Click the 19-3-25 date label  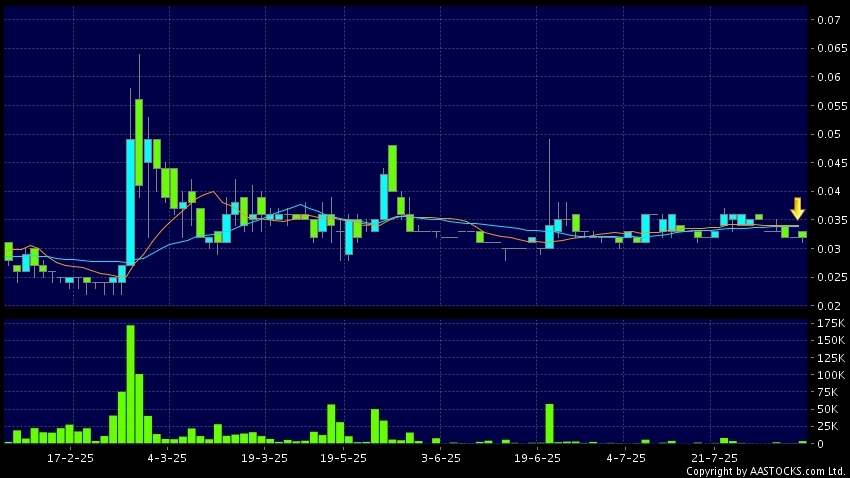coord(264,458)
